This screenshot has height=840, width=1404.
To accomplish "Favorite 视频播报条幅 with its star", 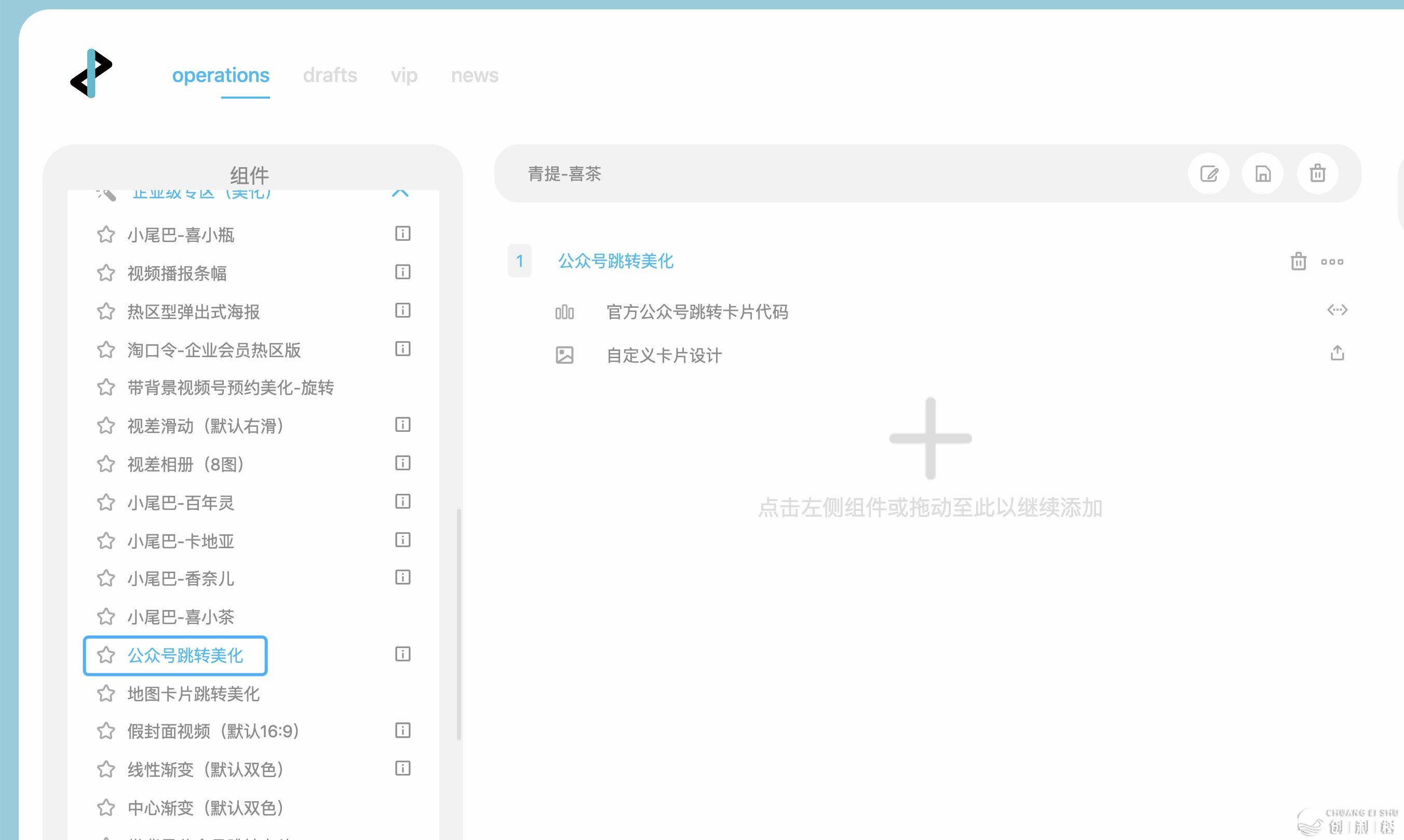I will coord(106,274).
